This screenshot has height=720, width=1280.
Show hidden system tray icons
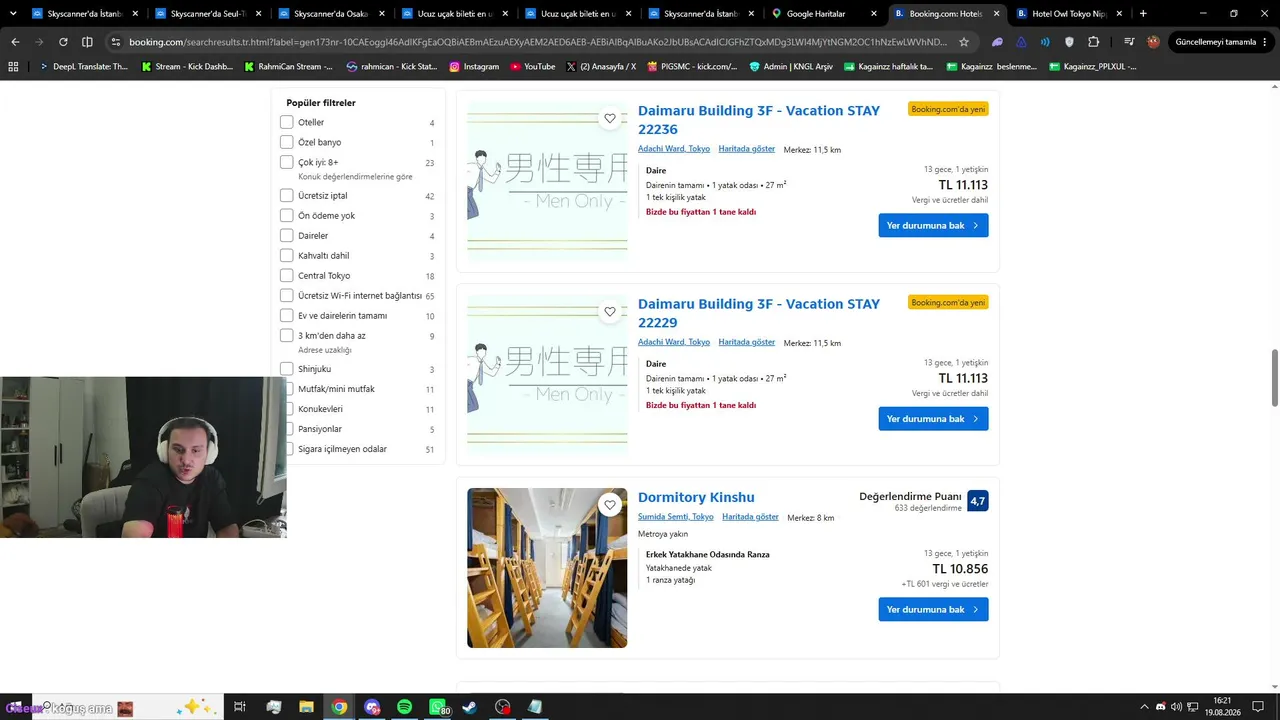click(x=1145, y=707)
